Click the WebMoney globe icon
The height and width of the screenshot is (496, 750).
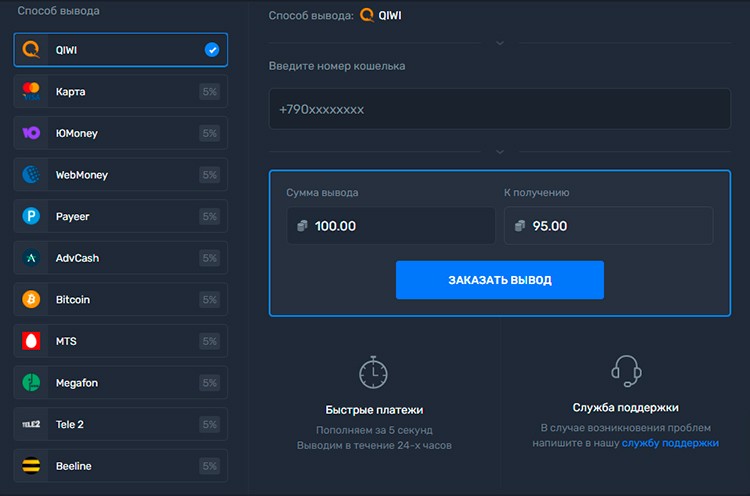click(31, 175)
